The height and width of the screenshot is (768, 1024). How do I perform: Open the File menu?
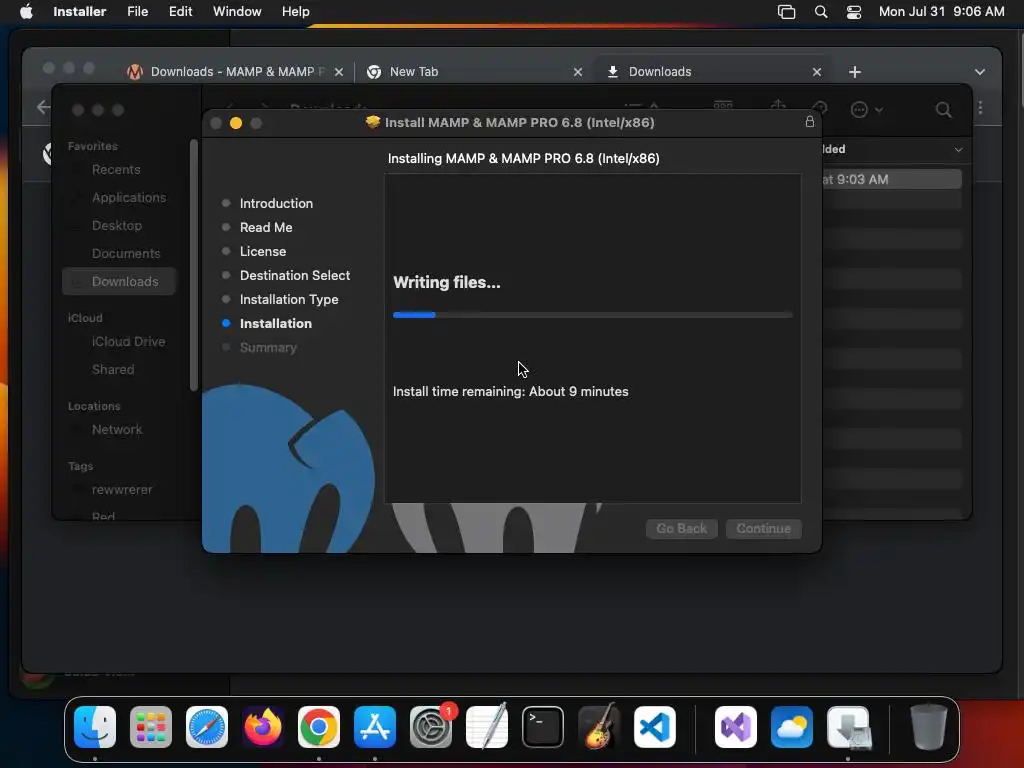click(138, 11)
